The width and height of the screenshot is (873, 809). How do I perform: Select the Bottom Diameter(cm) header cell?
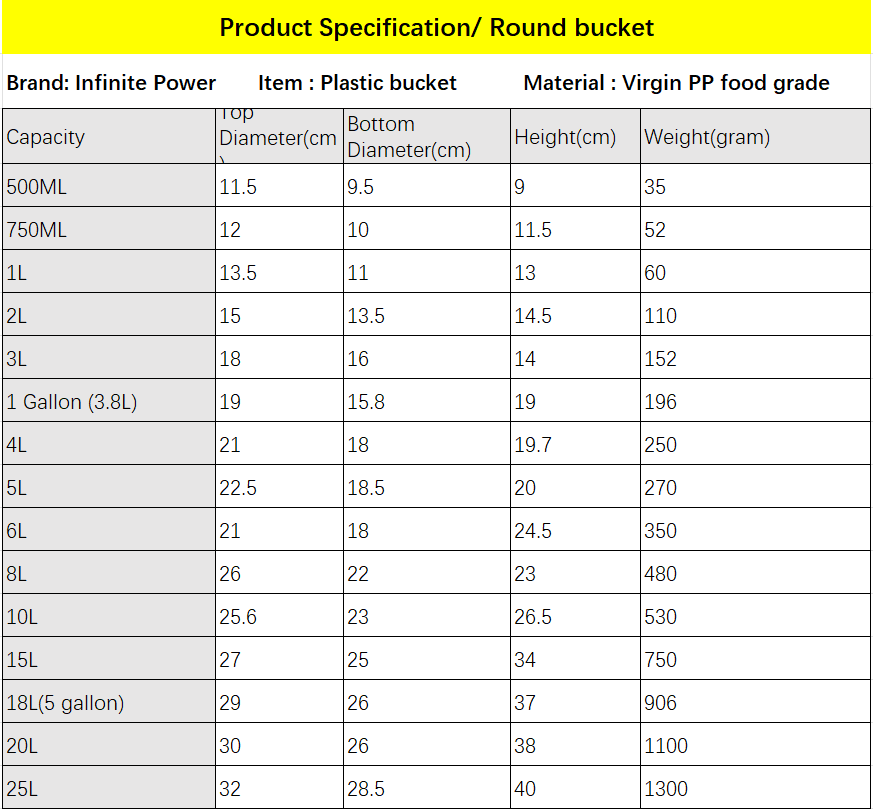(x=427, y=136)
